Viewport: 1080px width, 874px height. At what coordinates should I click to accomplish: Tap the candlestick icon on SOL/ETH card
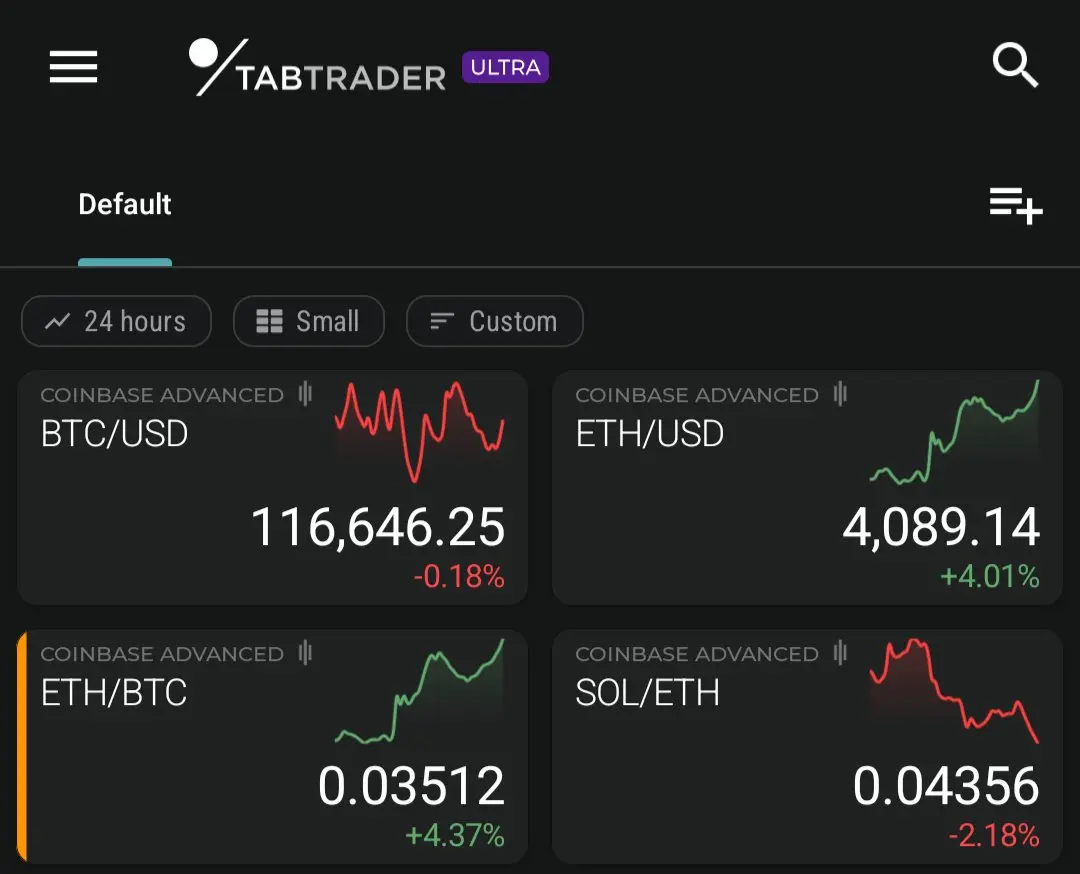point(840,652)
